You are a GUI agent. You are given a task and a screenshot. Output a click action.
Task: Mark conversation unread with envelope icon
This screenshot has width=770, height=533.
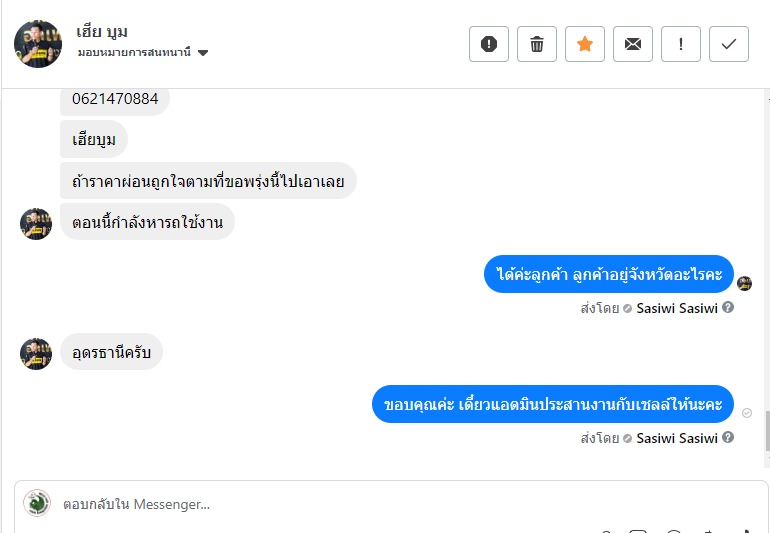[633, 44]
